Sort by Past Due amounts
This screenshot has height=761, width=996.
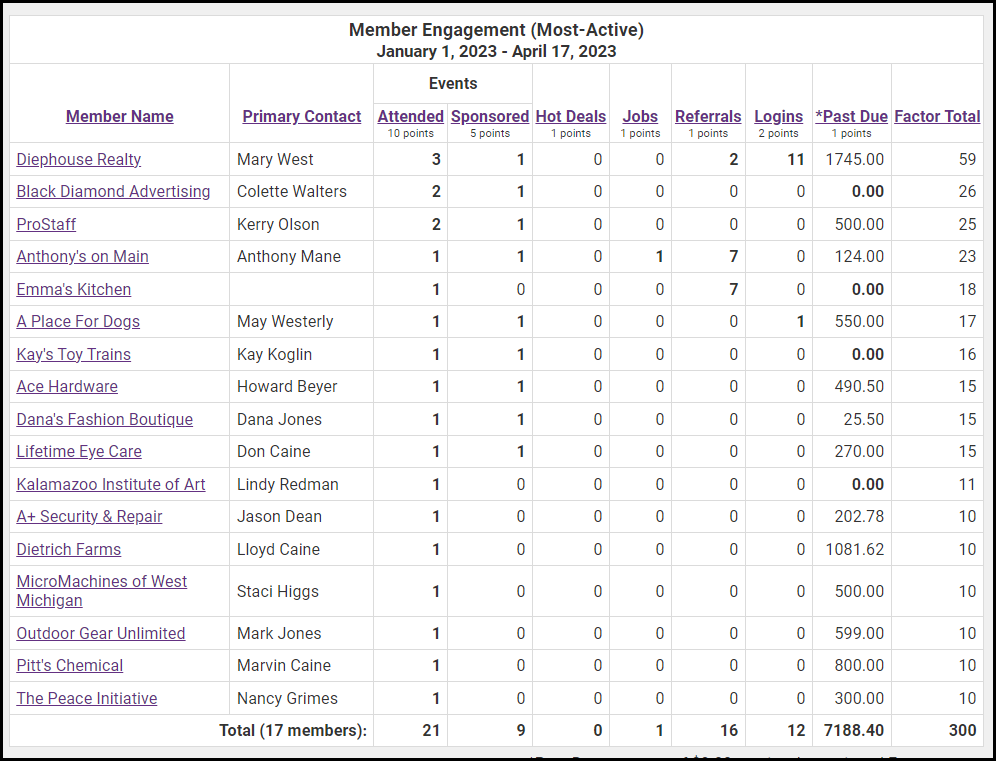click(x=851, y=116)
